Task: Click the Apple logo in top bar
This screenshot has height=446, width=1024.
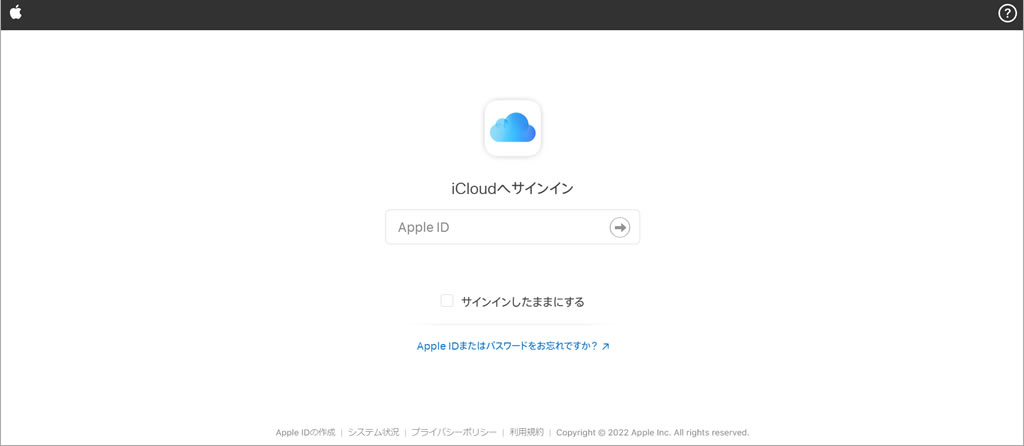Action: 15,13
